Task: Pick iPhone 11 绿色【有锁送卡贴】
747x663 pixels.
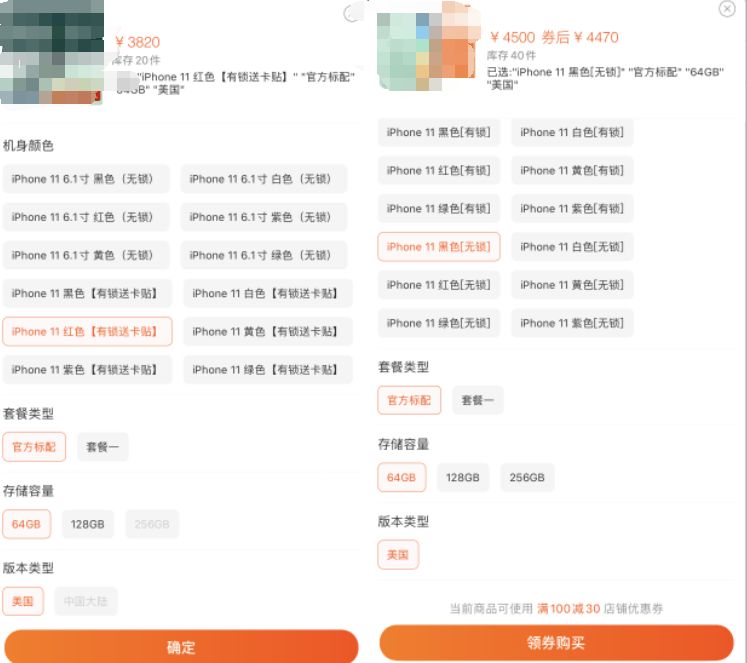Action: pyautogui.click(x=268, y=370)
